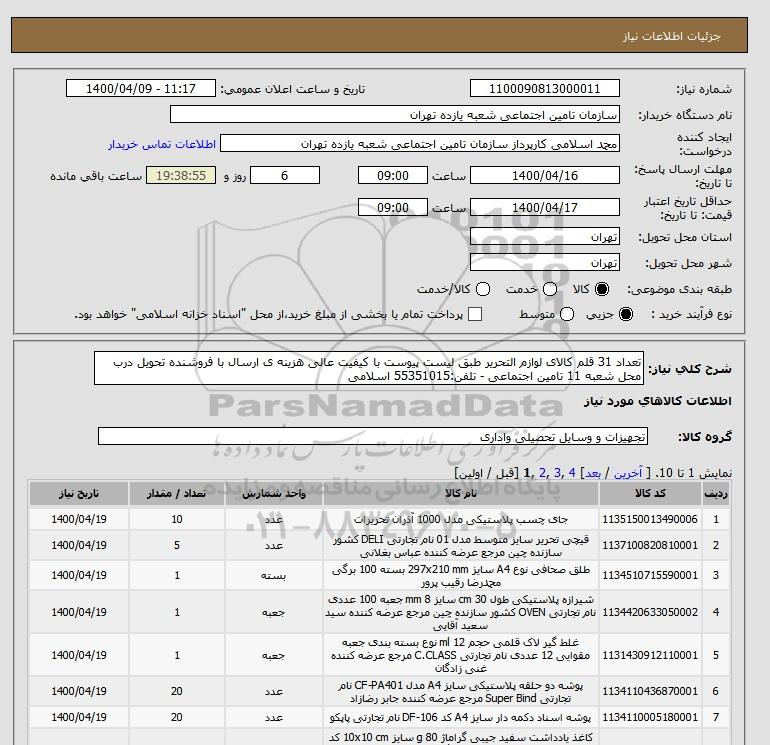
Task: Select the کالا radio button
Action: coord(602,289)
